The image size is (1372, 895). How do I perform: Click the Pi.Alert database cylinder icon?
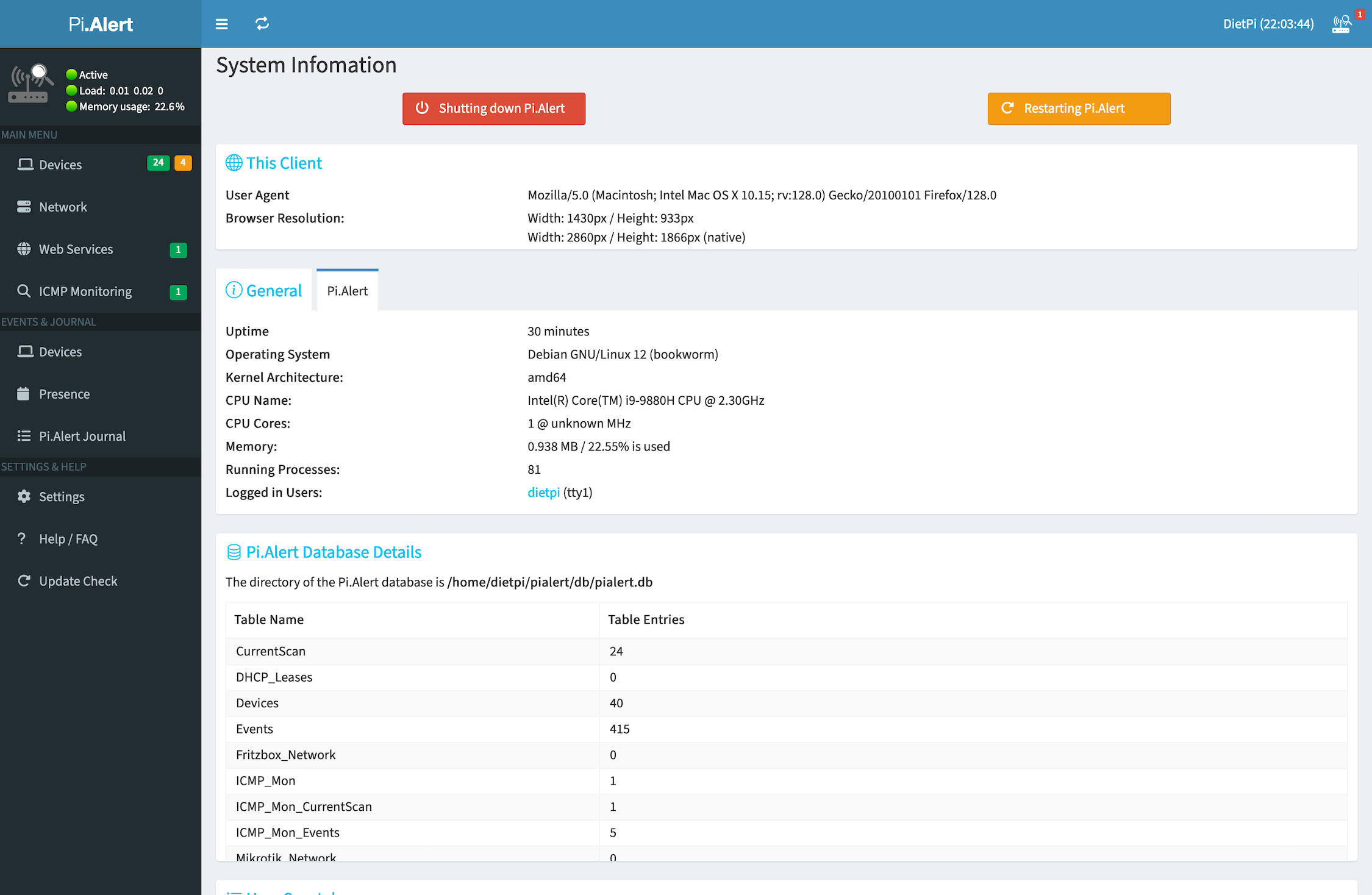pos(233,551)
